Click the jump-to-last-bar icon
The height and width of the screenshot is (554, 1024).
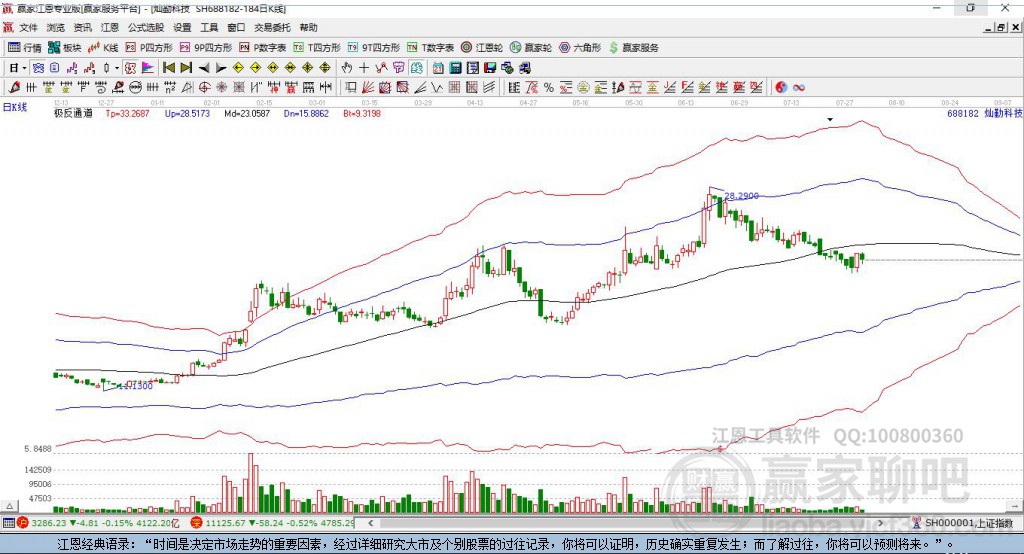[186, 68]
